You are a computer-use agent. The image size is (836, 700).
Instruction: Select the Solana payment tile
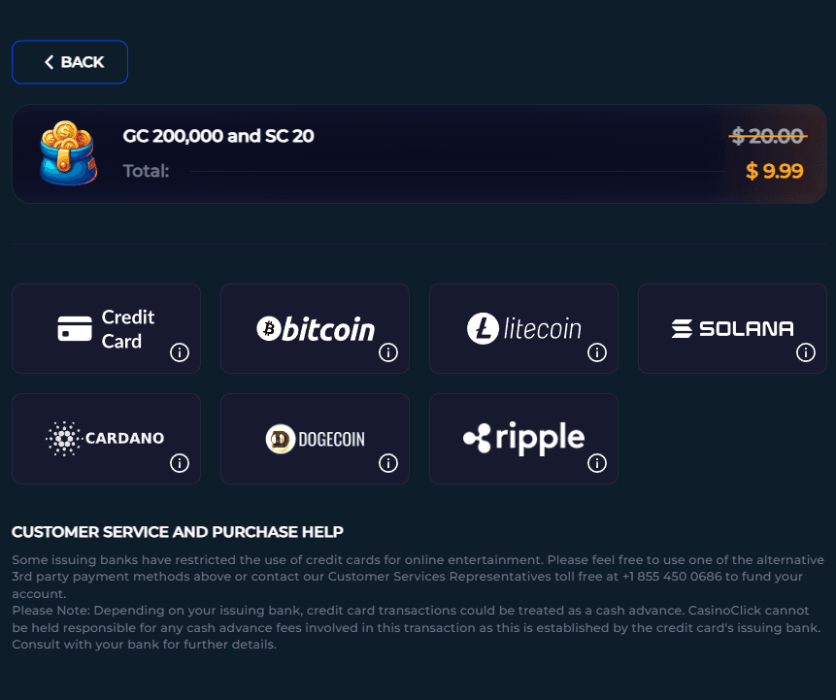(x=732, y=328)
